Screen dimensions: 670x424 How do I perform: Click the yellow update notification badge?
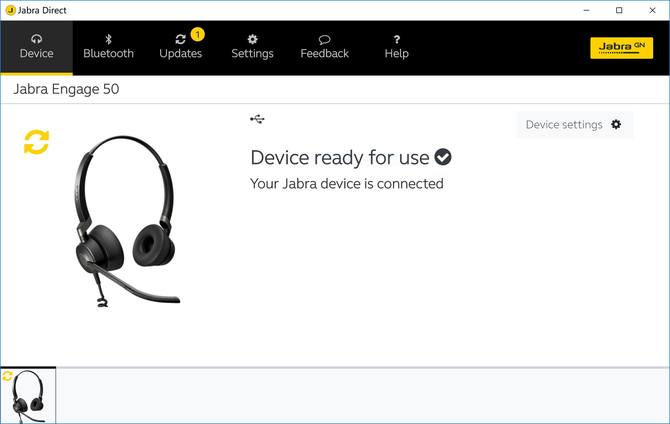(x=197, y=34)
